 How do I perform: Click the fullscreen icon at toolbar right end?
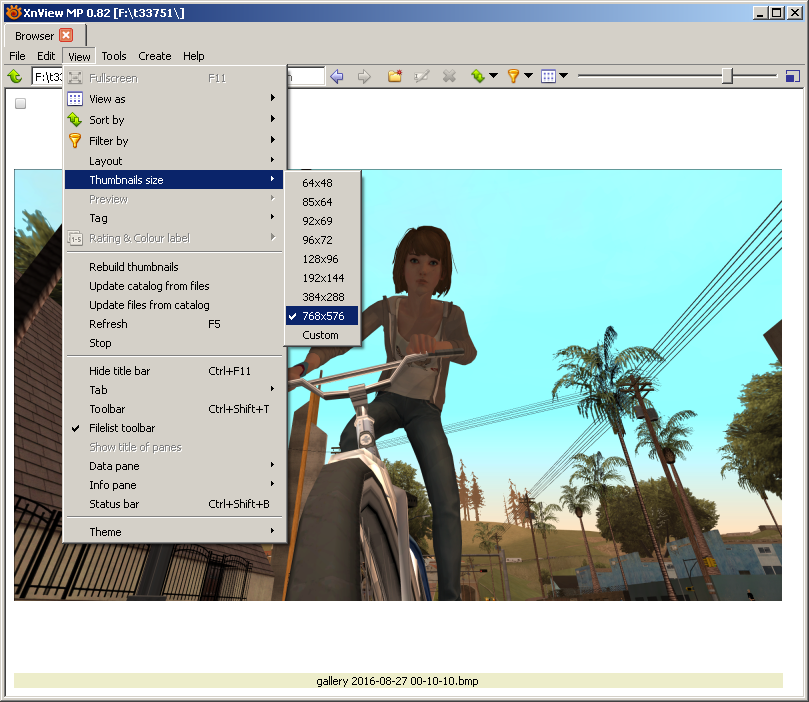click(792, 77)
